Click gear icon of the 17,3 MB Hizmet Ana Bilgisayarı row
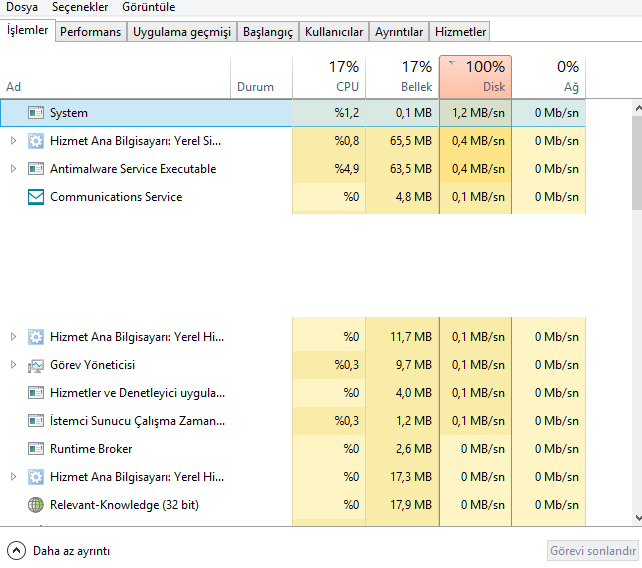Viewport: 642px width, 568px height. 36,477
